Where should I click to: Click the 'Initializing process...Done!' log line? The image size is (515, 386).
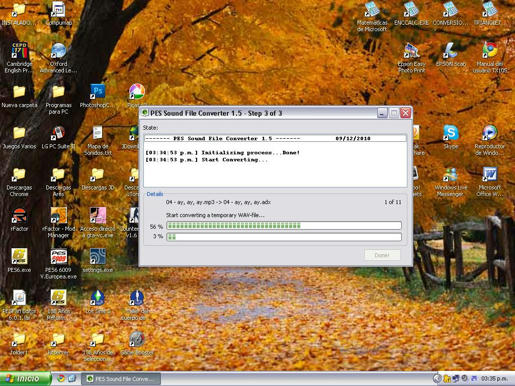coord(223,153)
